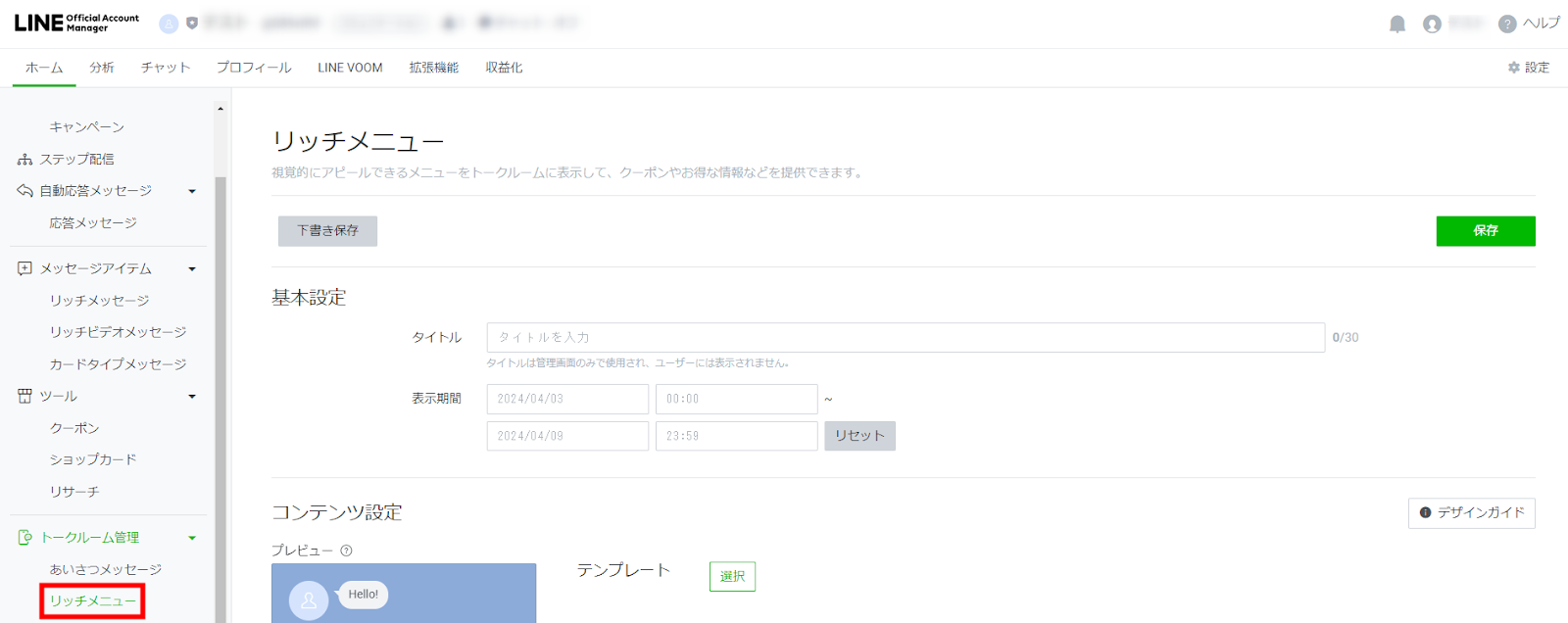Click the LINE Official Account Manager logo
The image size is (1568, 623).
pos(76,23)
